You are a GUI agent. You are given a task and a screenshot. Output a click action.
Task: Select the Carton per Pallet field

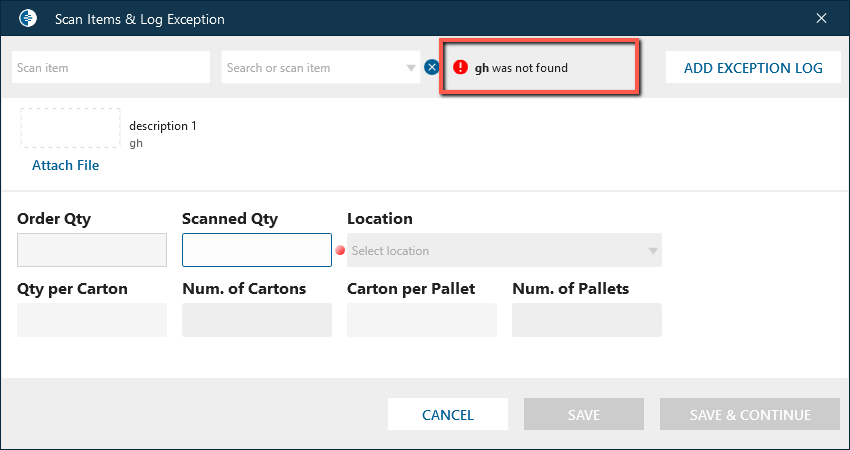click(x=422, y=320)
